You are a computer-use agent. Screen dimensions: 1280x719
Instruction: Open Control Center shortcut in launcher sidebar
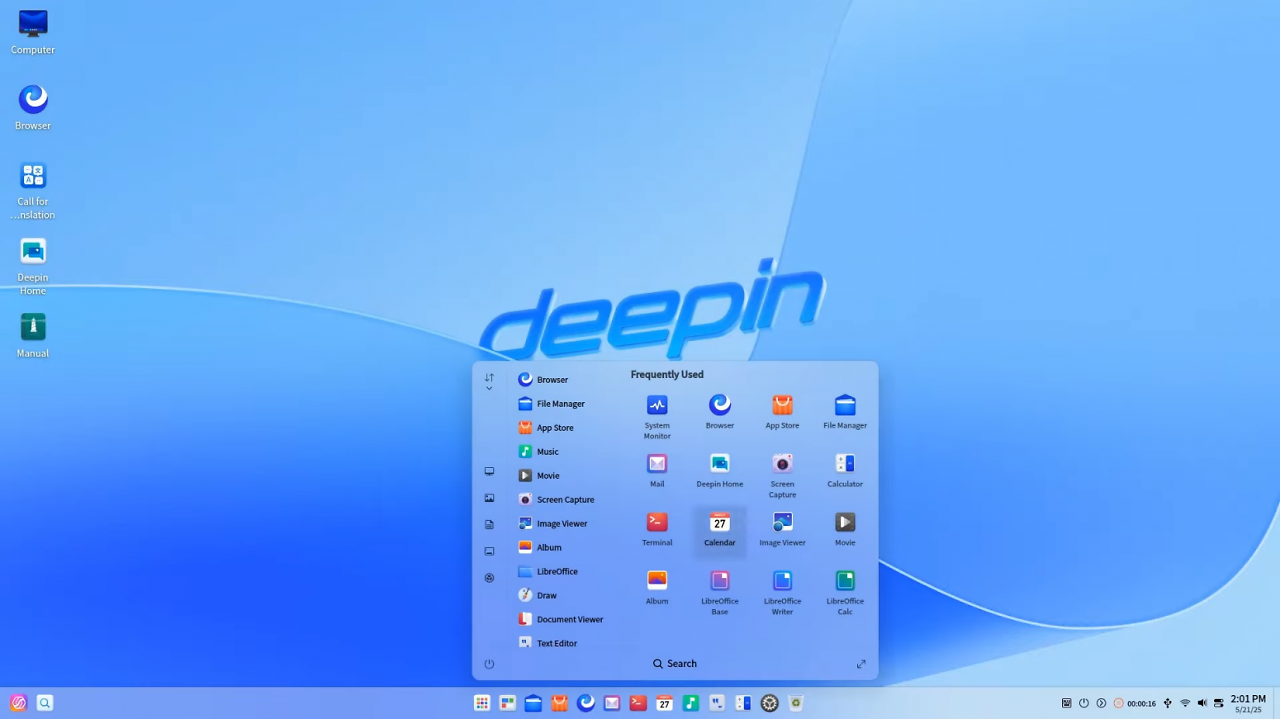pos(489,578)
